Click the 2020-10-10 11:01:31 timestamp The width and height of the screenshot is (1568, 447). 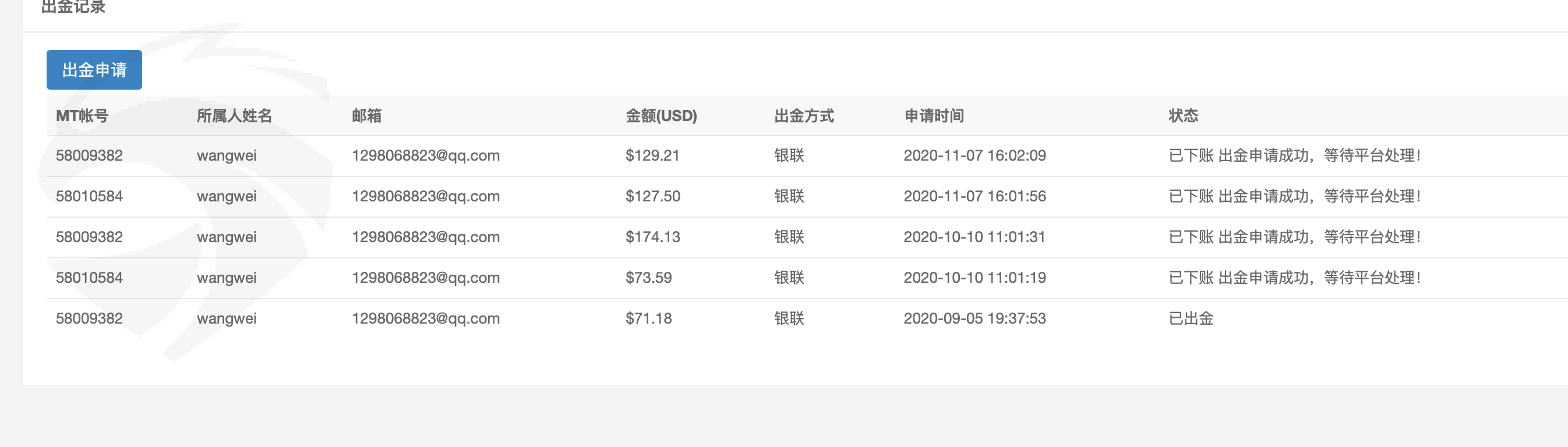pos(974,237)
